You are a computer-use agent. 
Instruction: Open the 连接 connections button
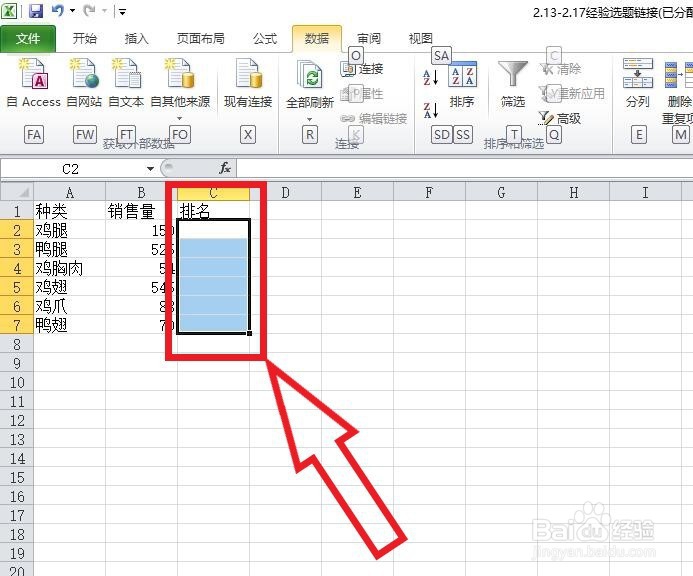tap(362, 69)
